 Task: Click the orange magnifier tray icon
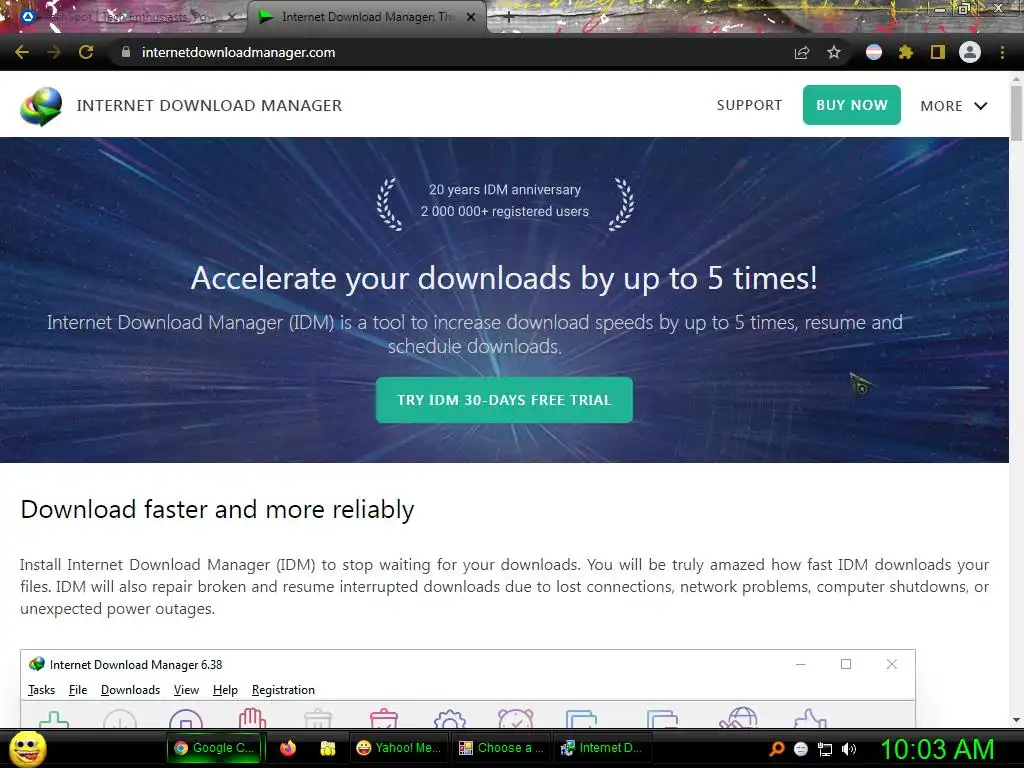[x=776, y=748]
